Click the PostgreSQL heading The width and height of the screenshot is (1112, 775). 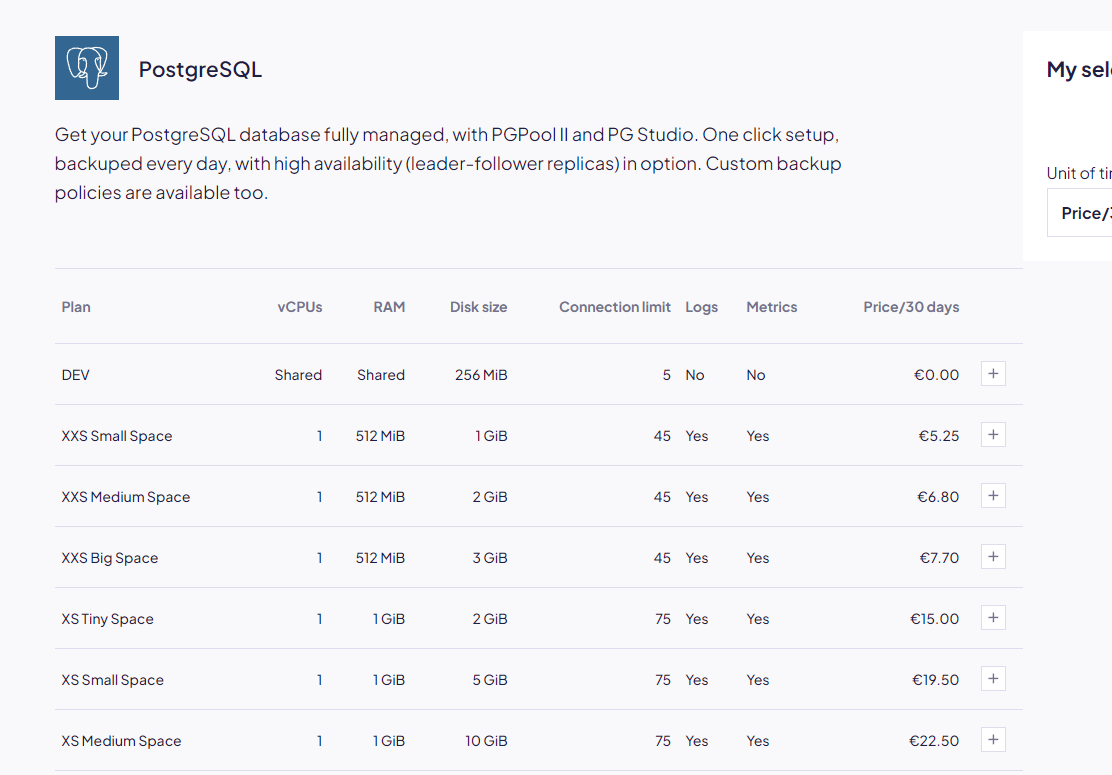point(200,69)
